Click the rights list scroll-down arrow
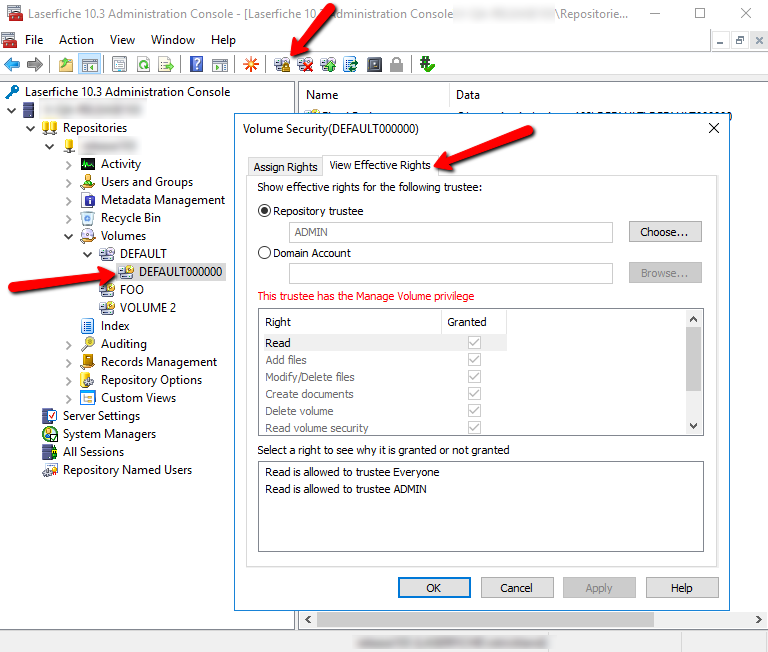Image resolution: width=768 pixels, height=652 pixels. coord(693,426)
